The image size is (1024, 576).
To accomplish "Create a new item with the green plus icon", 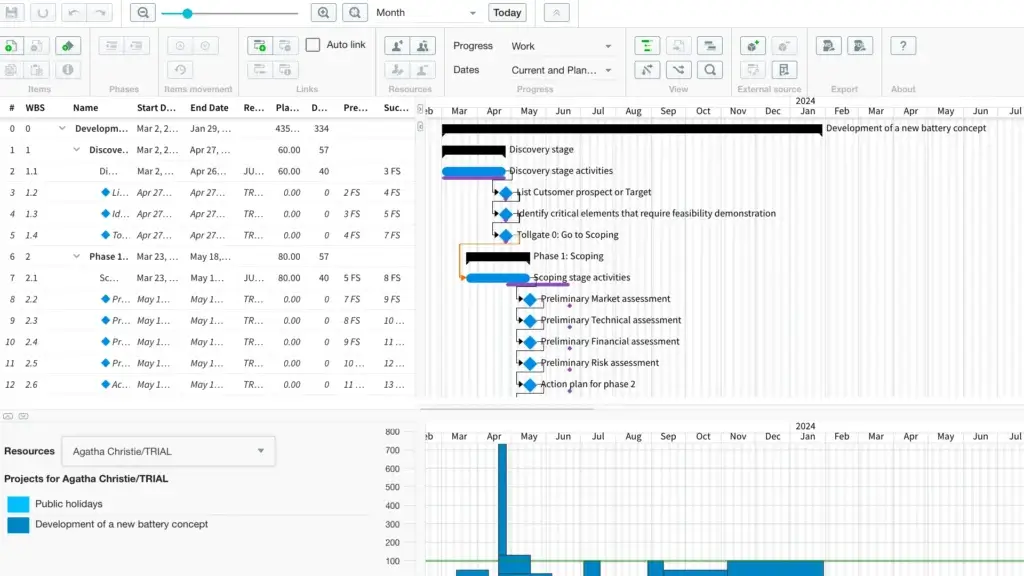I will tap(10, 45).
